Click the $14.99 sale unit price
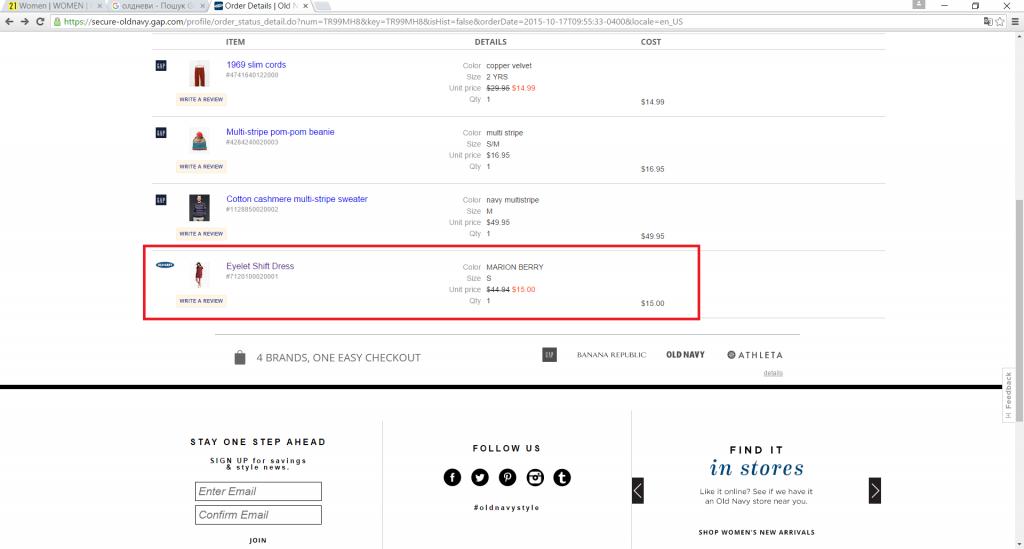Image resolution: width=1024 pixels, height=549 pixels. point(523,88)
